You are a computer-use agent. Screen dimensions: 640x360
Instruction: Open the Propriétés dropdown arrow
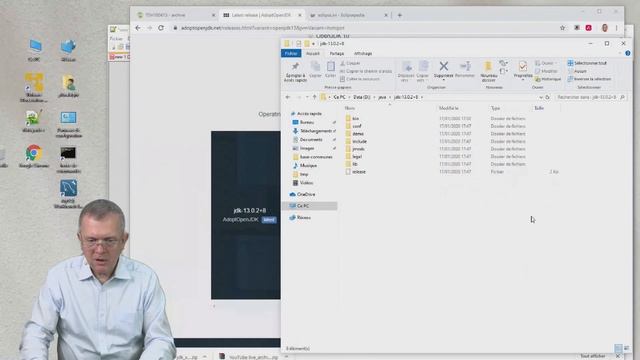click(523, 80)
